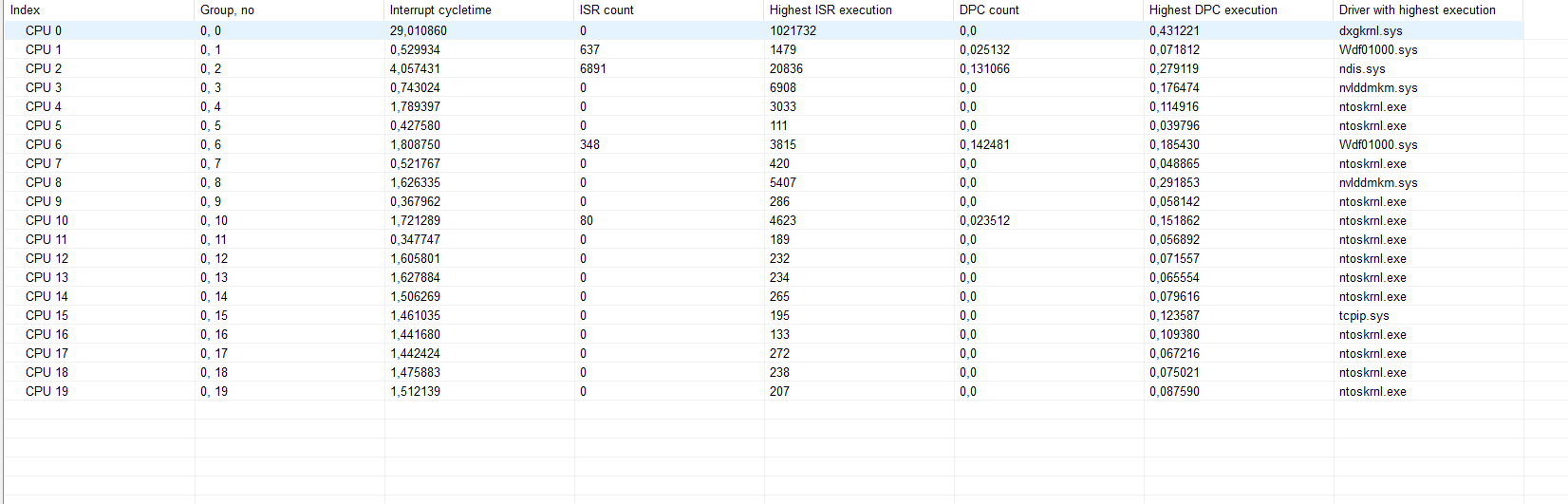Select the CPU 2 row

(x=44, y=68)
